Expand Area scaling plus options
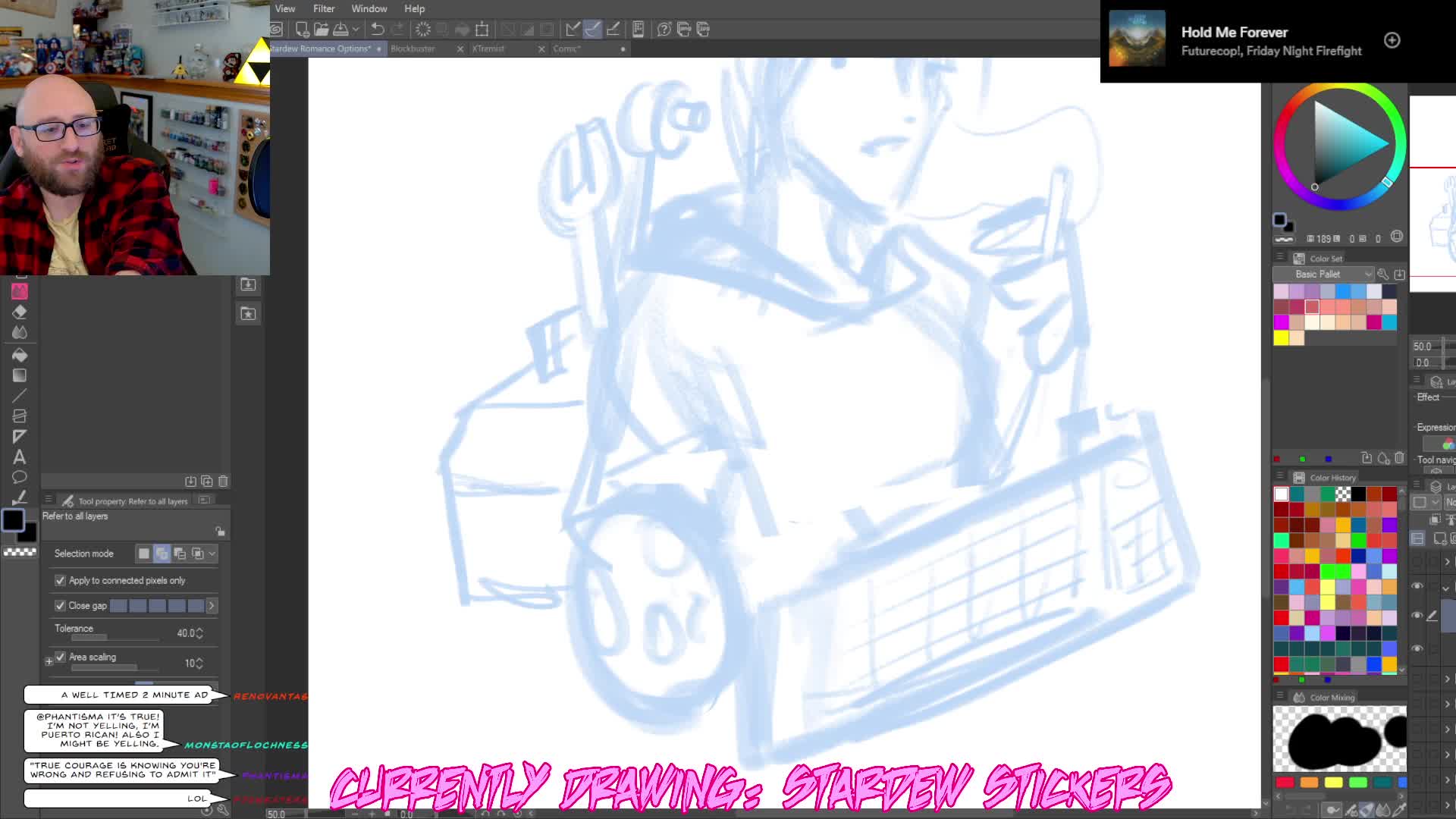 [x=49, y=662]
